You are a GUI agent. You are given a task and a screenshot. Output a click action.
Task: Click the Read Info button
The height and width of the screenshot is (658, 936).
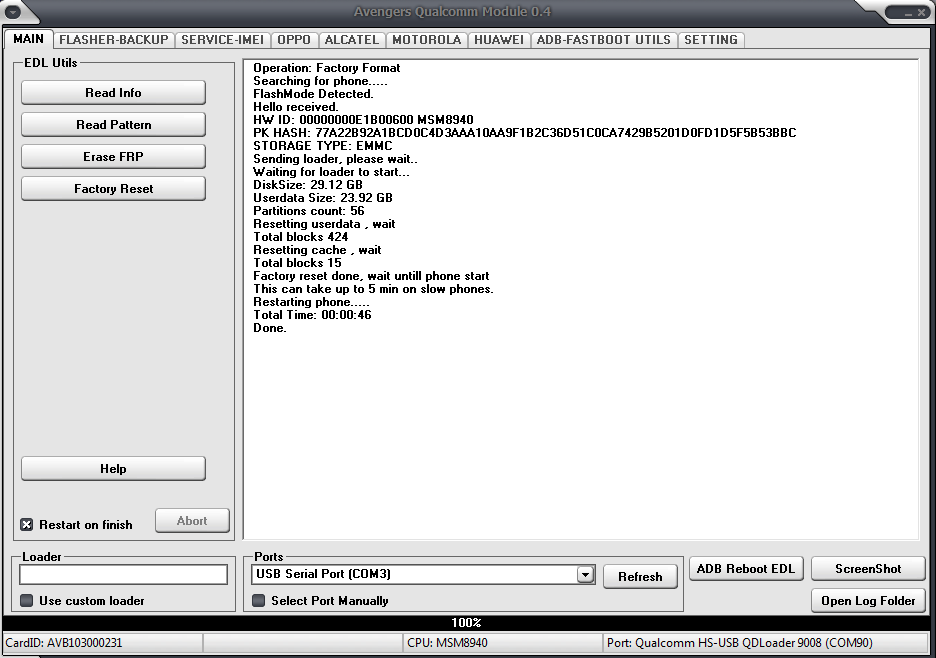tap(113, 93)
